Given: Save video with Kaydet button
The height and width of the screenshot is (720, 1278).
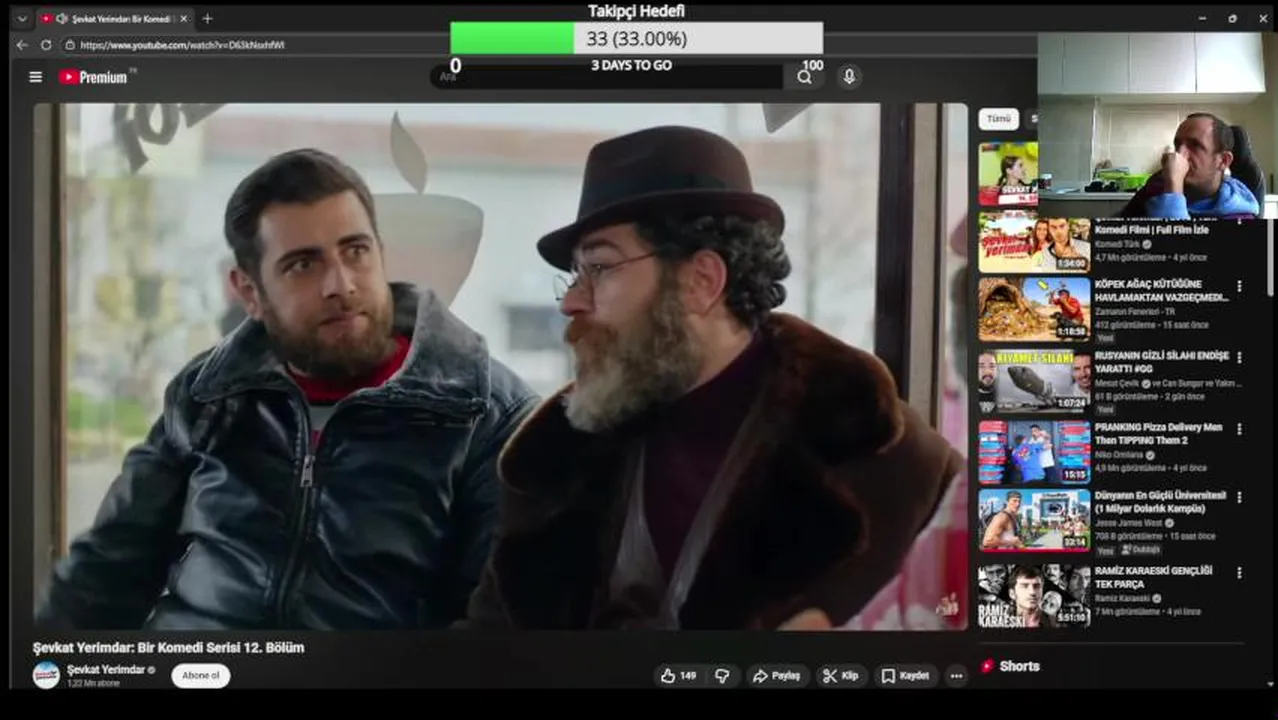Looking at the screenshot, I should pyautogui.click(x=906, y=676).
